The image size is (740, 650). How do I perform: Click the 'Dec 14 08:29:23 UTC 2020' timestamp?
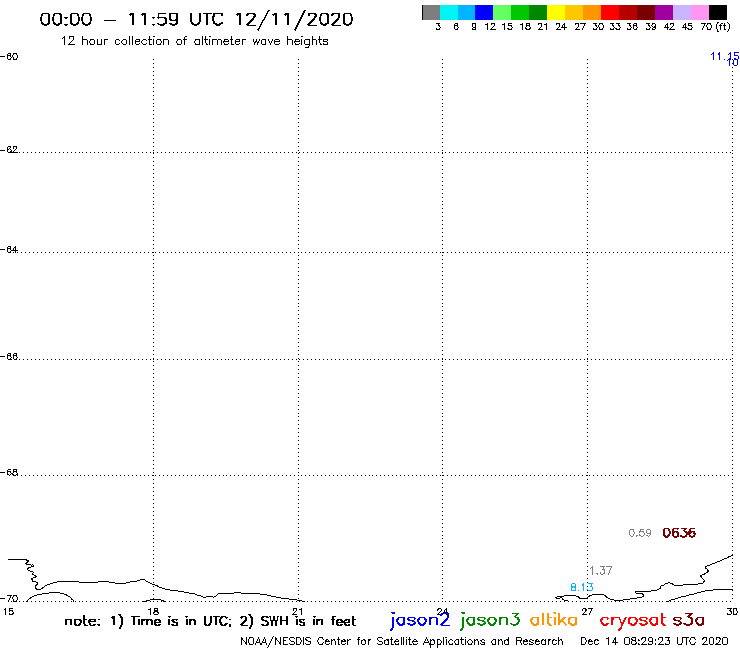click(654, 642)
